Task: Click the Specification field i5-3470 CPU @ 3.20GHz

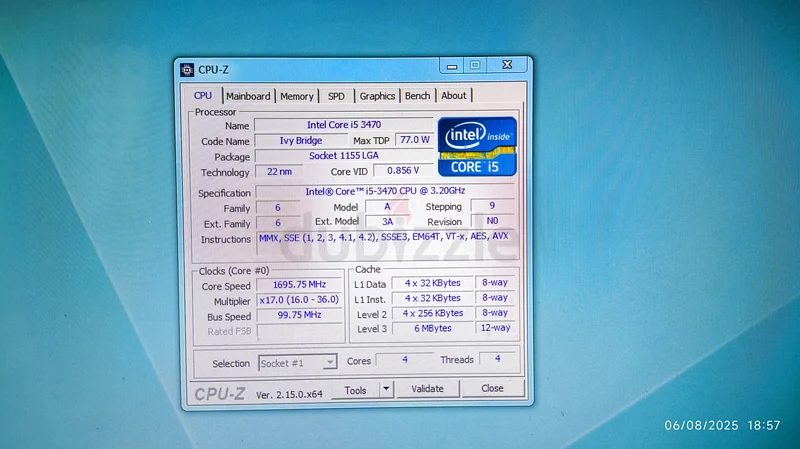Action: (385, 191)
